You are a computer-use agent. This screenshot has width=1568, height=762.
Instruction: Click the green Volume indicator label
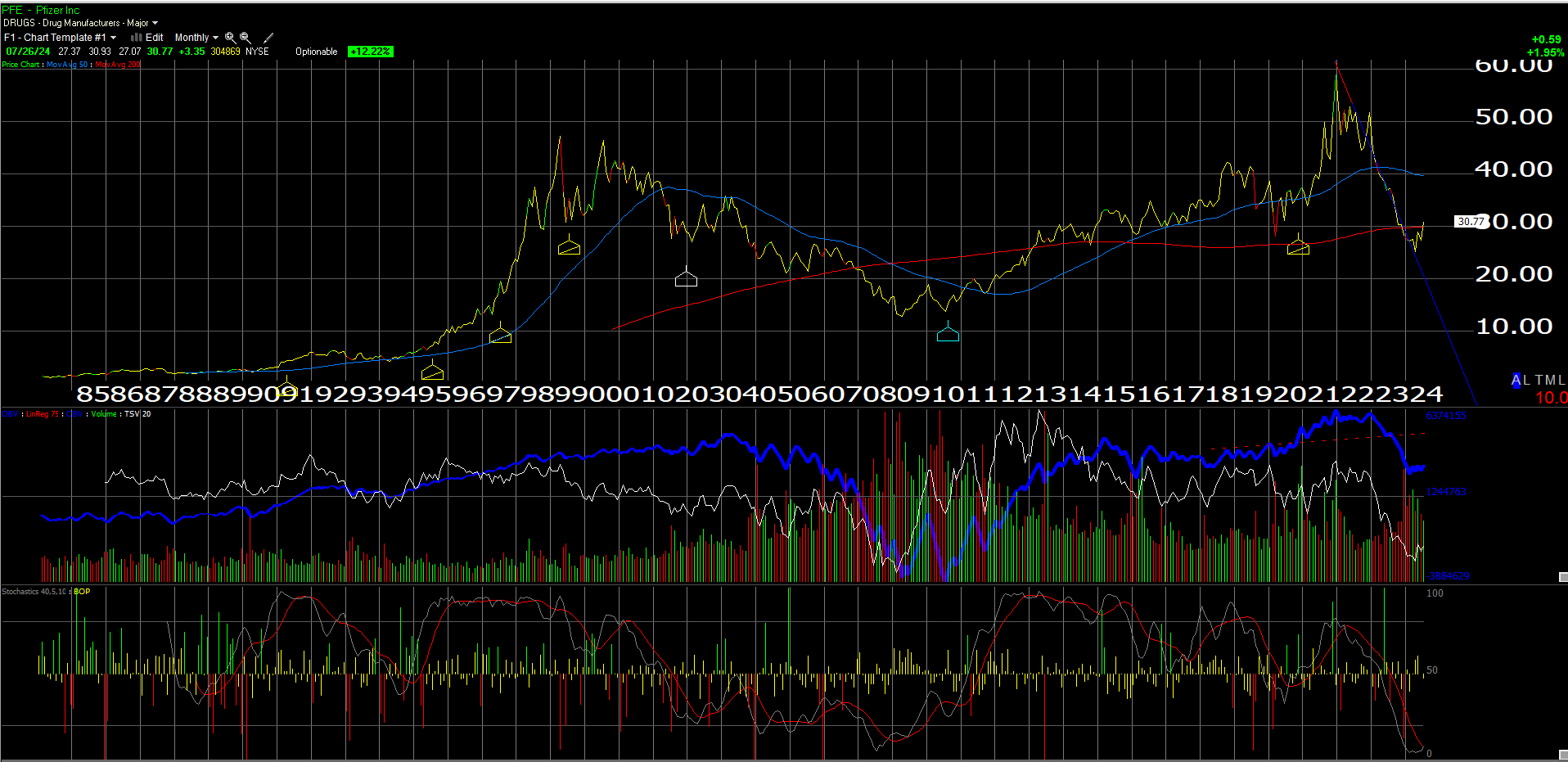pos(104,414)
